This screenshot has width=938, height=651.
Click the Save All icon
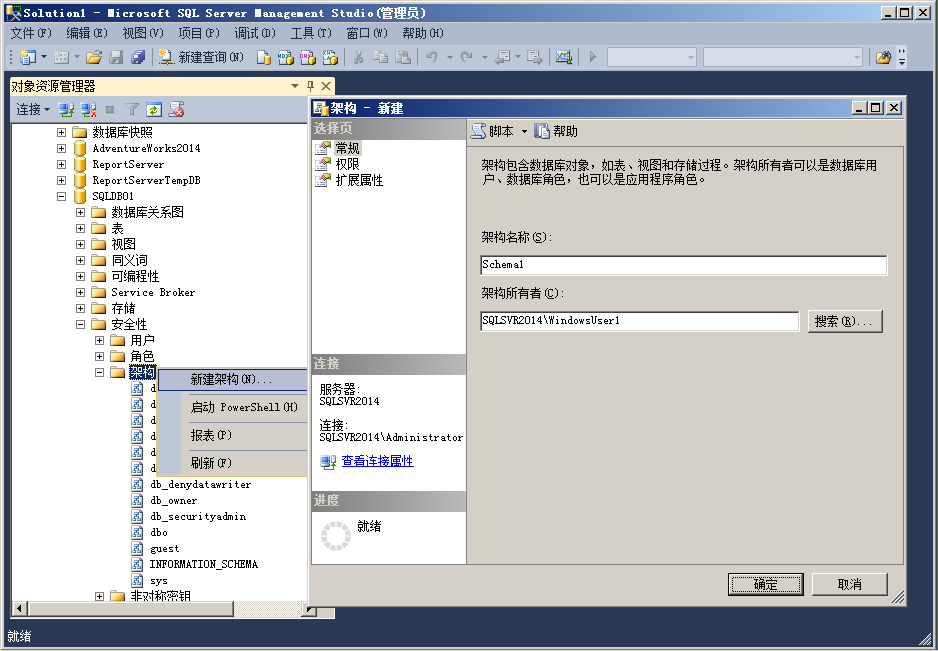[138, 57]
